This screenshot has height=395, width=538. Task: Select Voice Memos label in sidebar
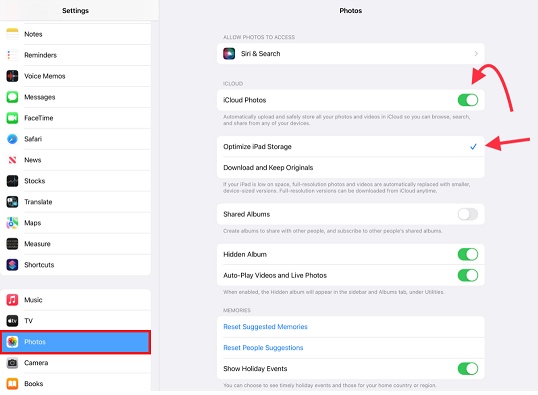coord(45,76)
